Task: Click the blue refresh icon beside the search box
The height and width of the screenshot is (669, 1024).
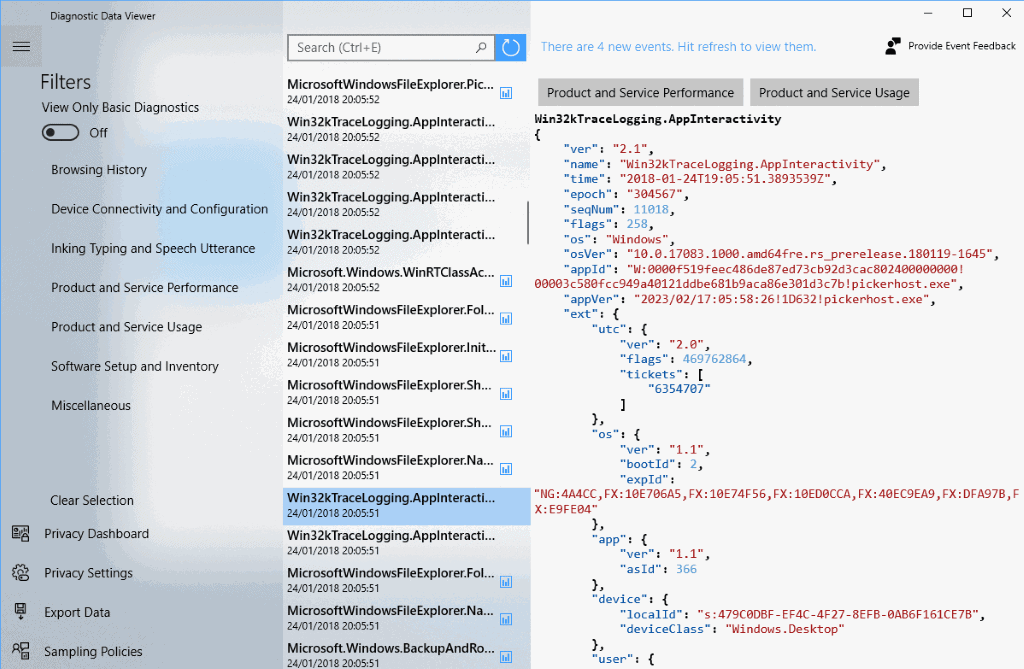Action: pos(510,47)
